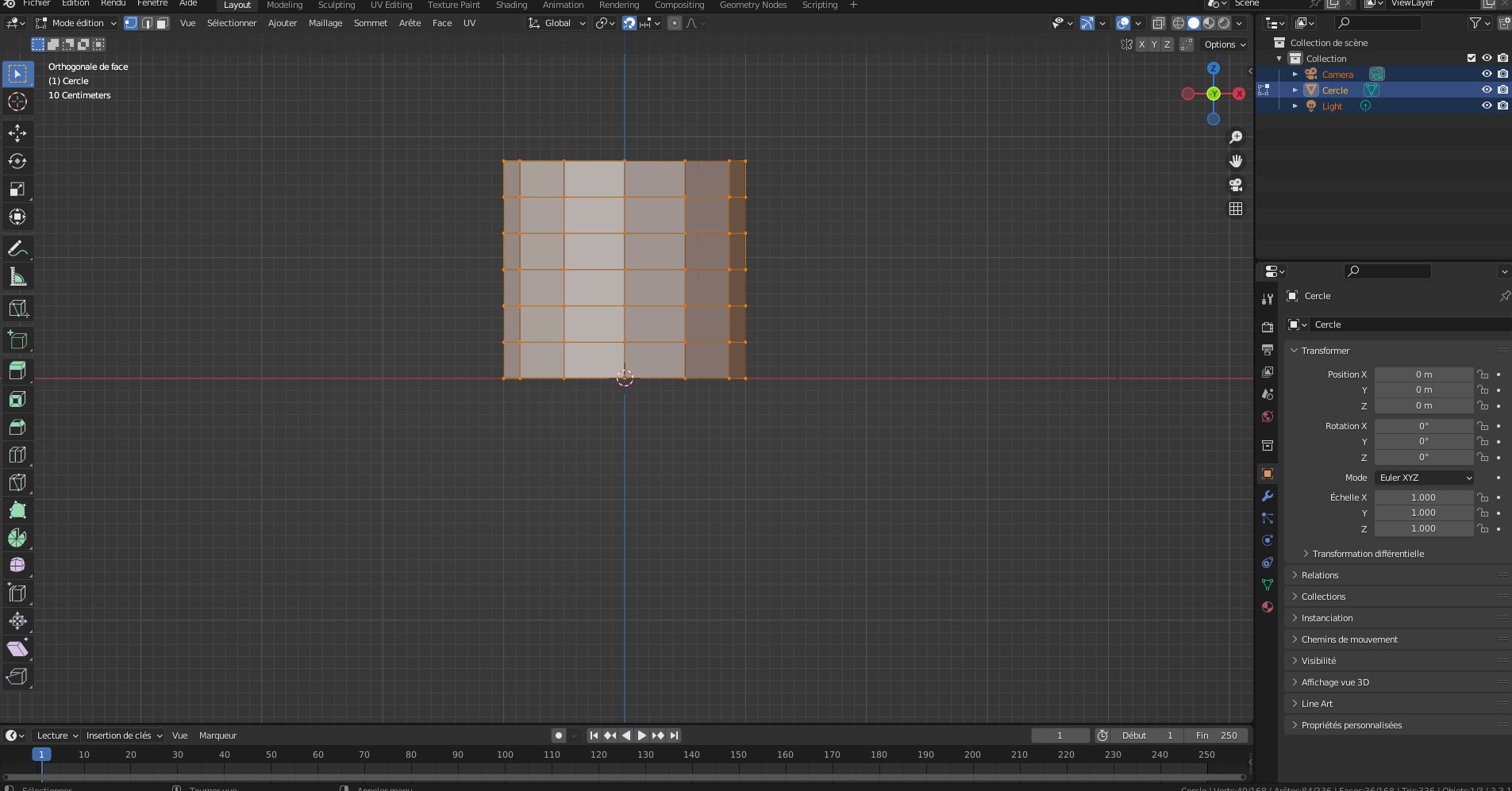Switch orthographic/perspective grid icon

pyautogui.click(x=1236, y=209)
